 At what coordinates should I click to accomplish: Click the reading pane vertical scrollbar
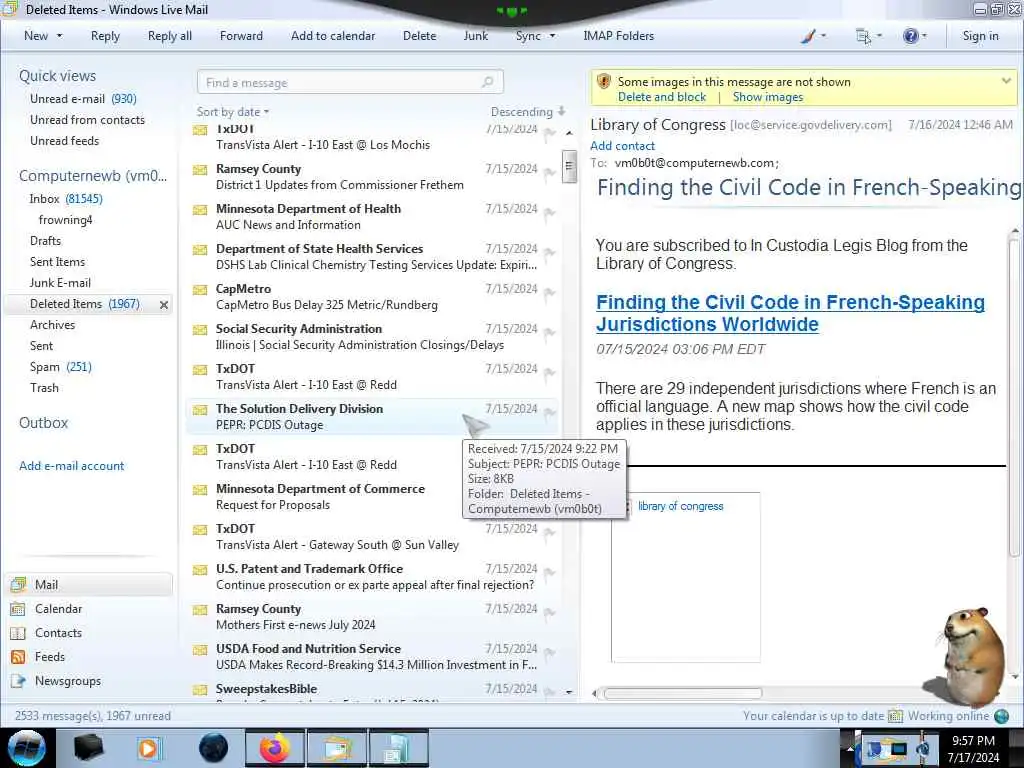[x=1014, y=398]
